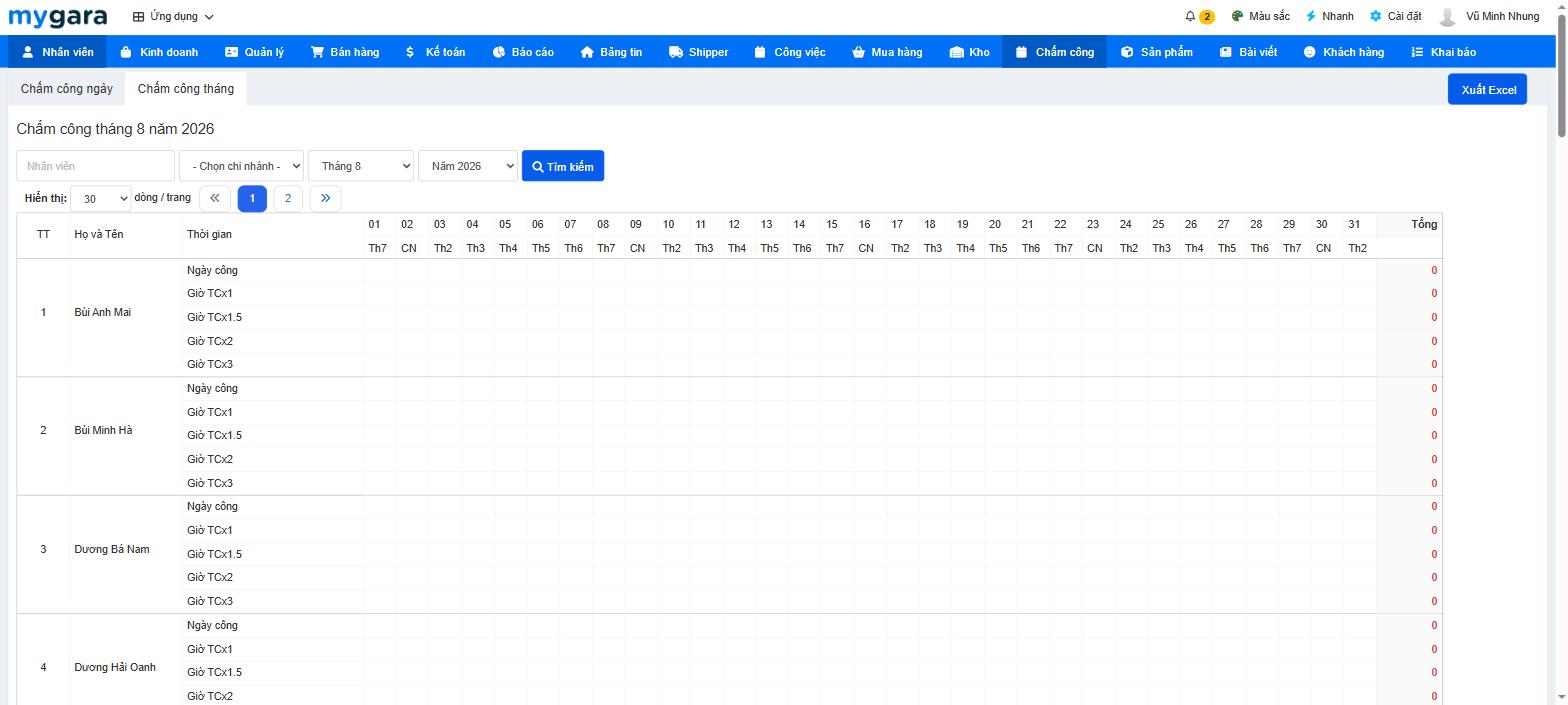The image size is (1568, 705).
Task: Click the Họ và Tên column header
Action: point(98,235)
